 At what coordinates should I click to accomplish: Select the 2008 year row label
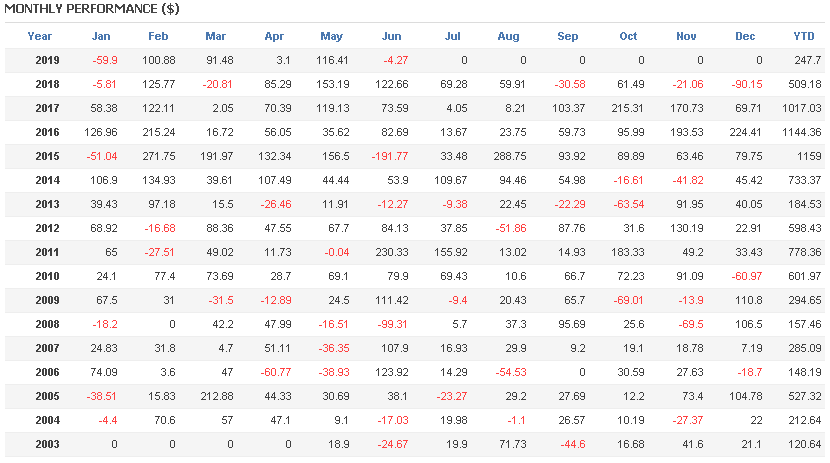tap(47, 324)
